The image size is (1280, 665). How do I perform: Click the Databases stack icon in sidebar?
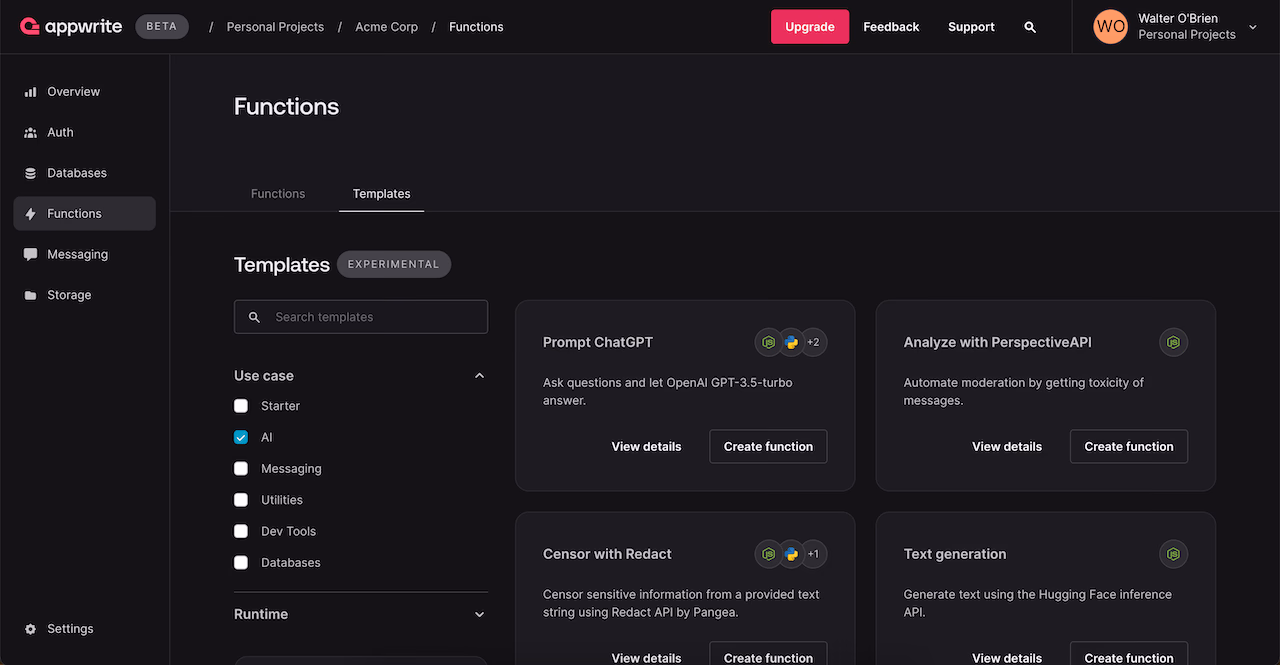pyautogui.click(x=30, y=173)
